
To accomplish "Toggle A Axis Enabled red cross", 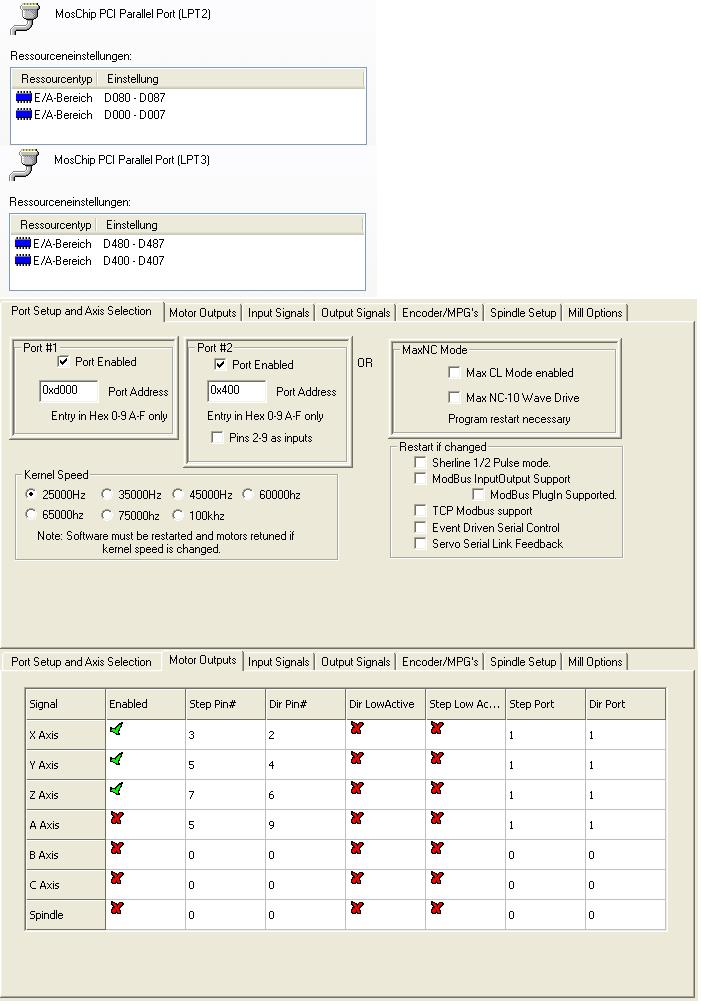I will [x=117, y=818].
